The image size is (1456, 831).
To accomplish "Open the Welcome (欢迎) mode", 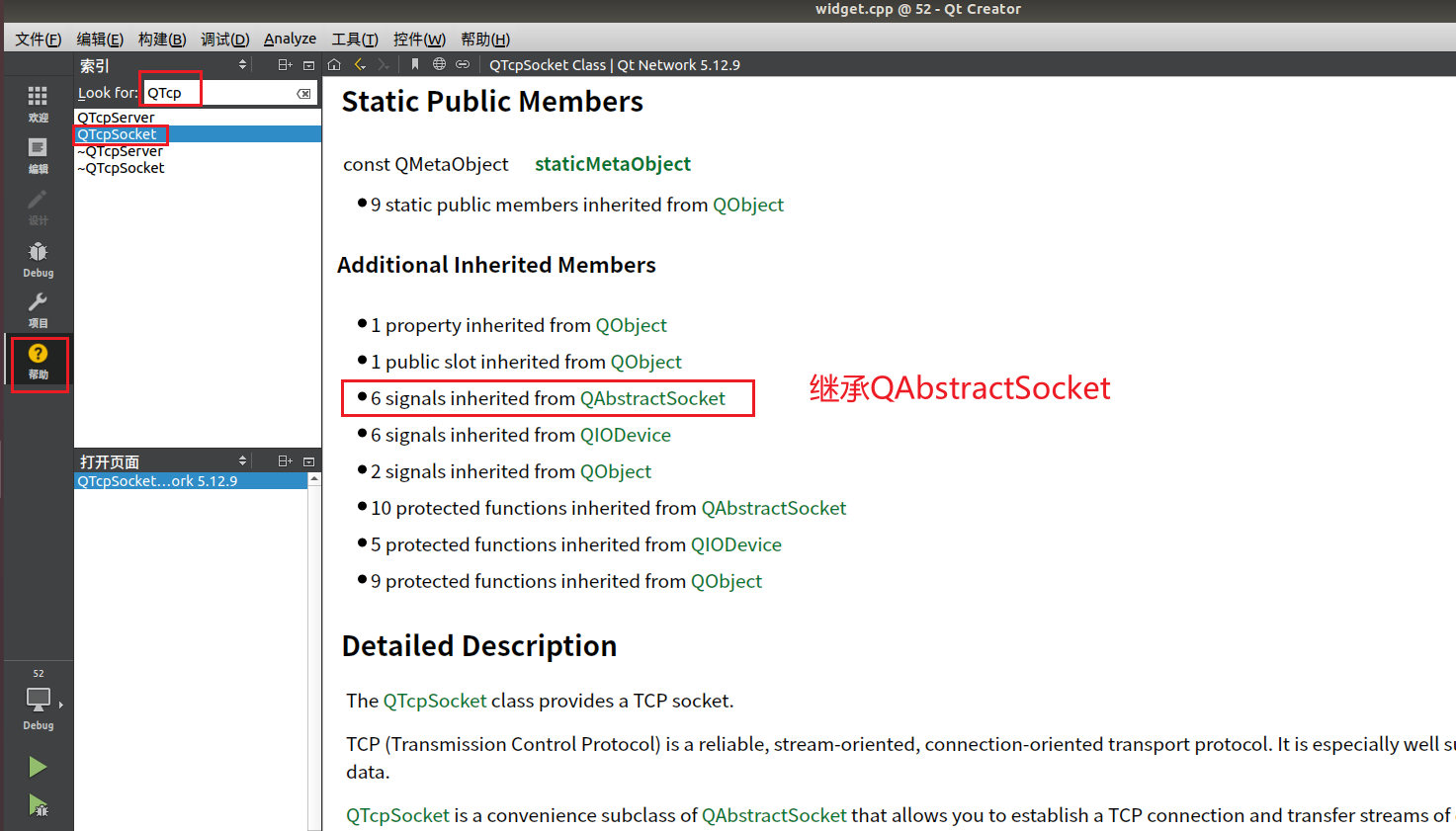I will coord(38,103).
